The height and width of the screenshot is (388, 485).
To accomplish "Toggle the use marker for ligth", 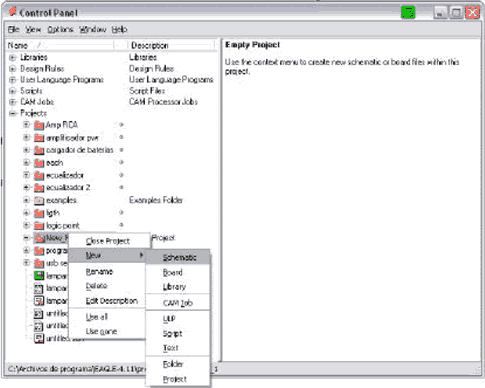I will [121, 212].
